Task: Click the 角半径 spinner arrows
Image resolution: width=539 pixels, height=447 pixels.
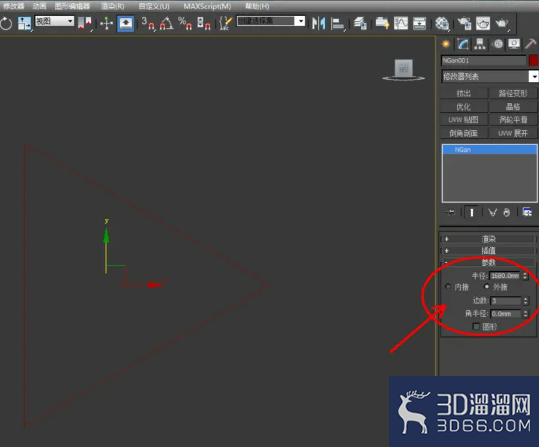Action: tap(525, 314)
